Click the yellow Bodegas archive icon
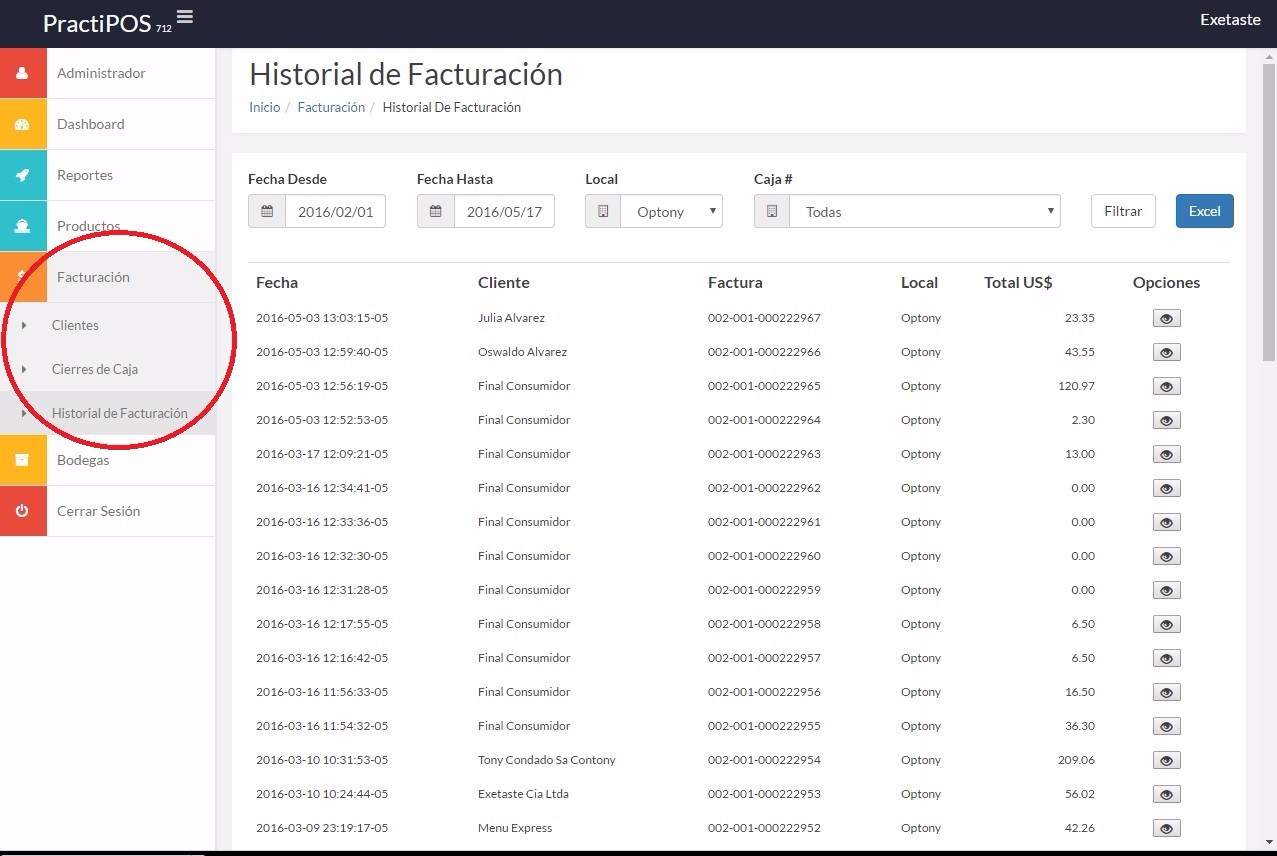1277x856 pixels. coord(23,460)
